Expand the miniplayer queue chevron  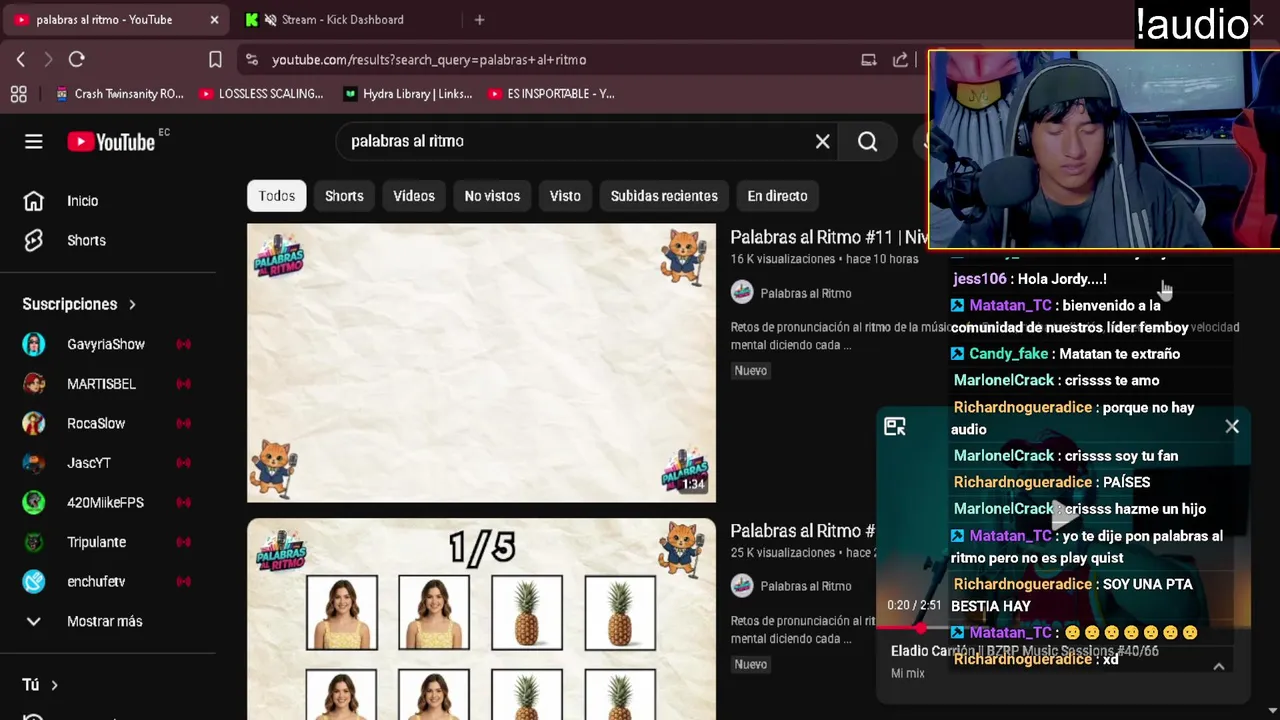click(1218, 666)
